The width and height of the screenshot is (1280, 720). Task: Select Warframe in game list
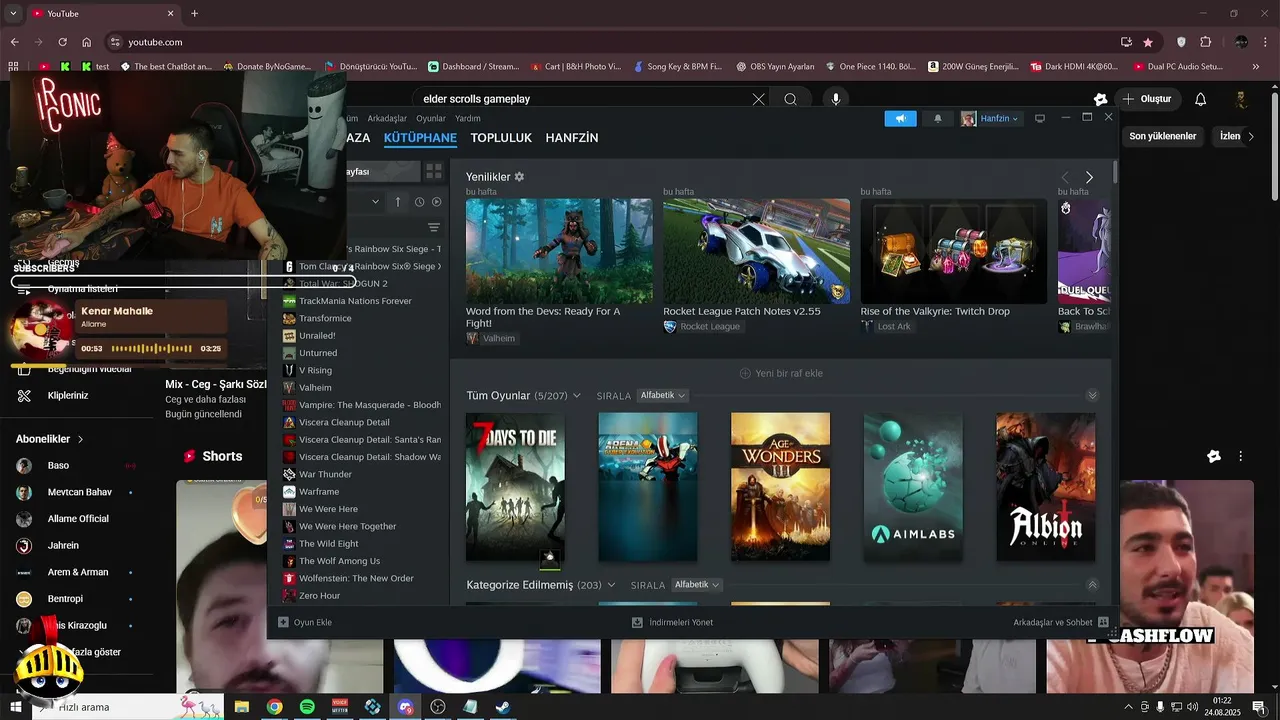pyautogui.click(x=319, y=492)
